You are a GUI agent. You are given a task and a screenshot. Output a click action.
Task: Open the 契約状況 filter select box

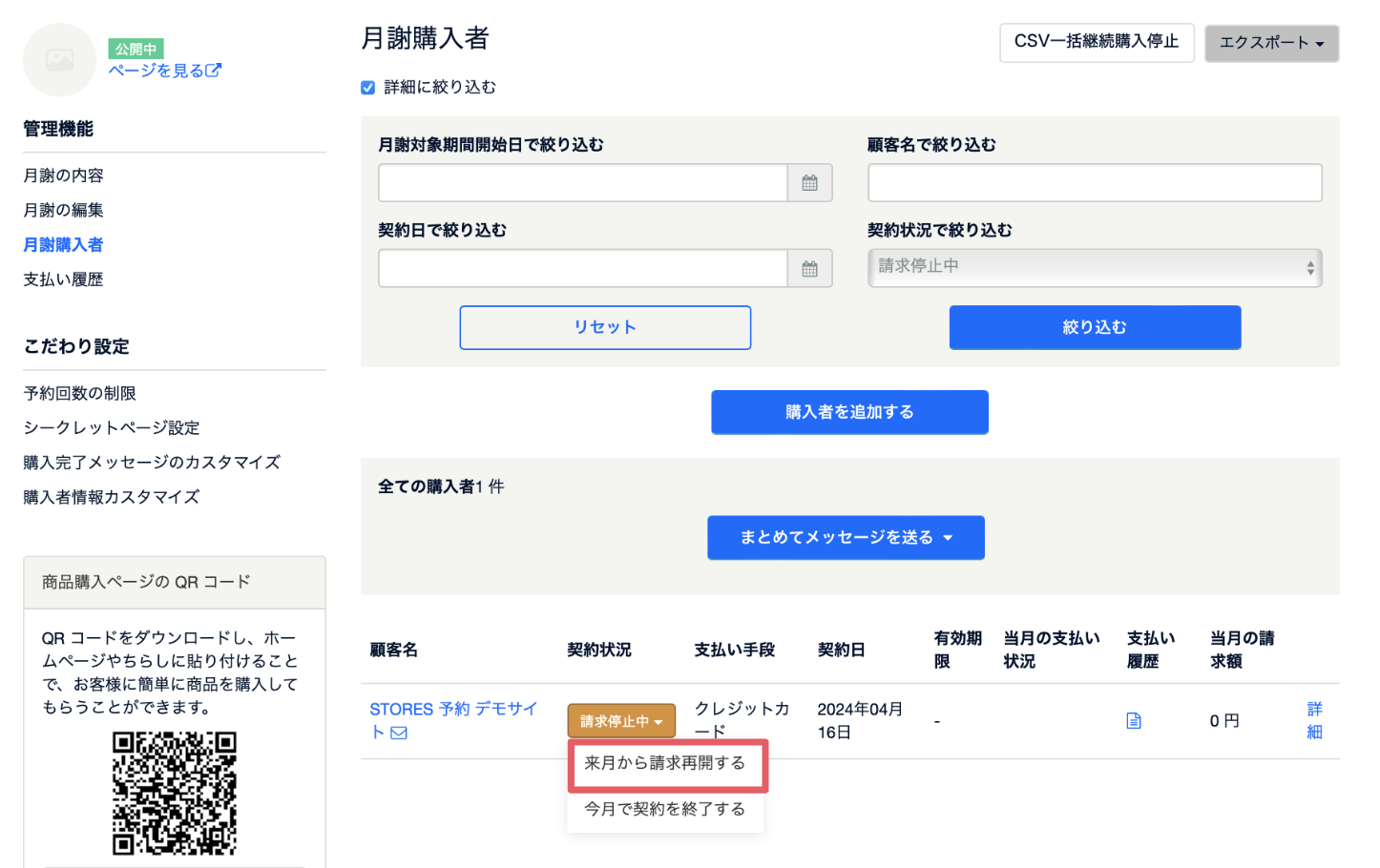tap(1094, 268)
